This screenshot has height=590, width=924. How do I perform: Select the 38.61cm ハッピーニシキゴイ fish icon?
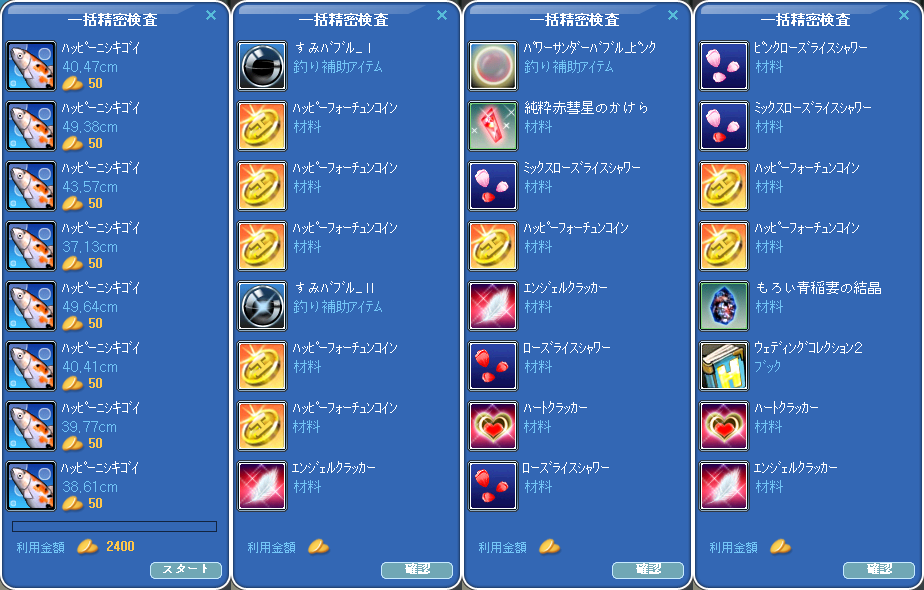coord(31,486)
